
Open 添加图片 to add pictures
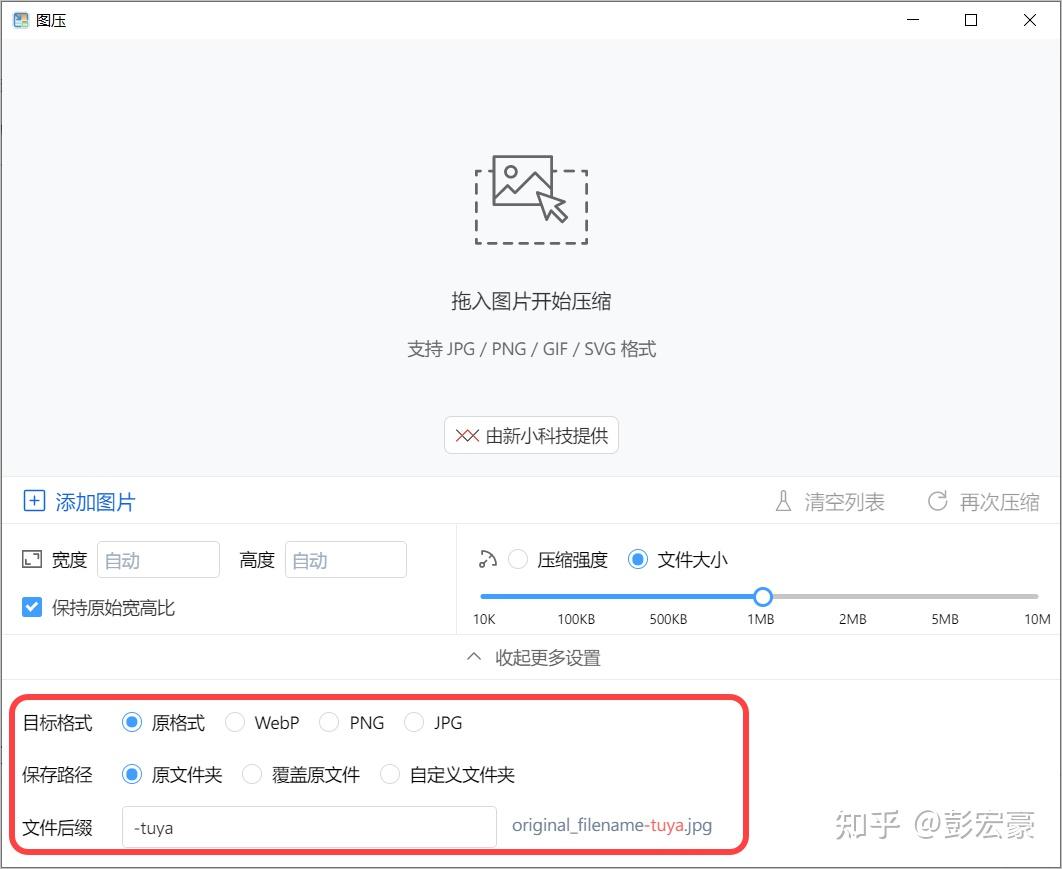[x=92, y=501]
